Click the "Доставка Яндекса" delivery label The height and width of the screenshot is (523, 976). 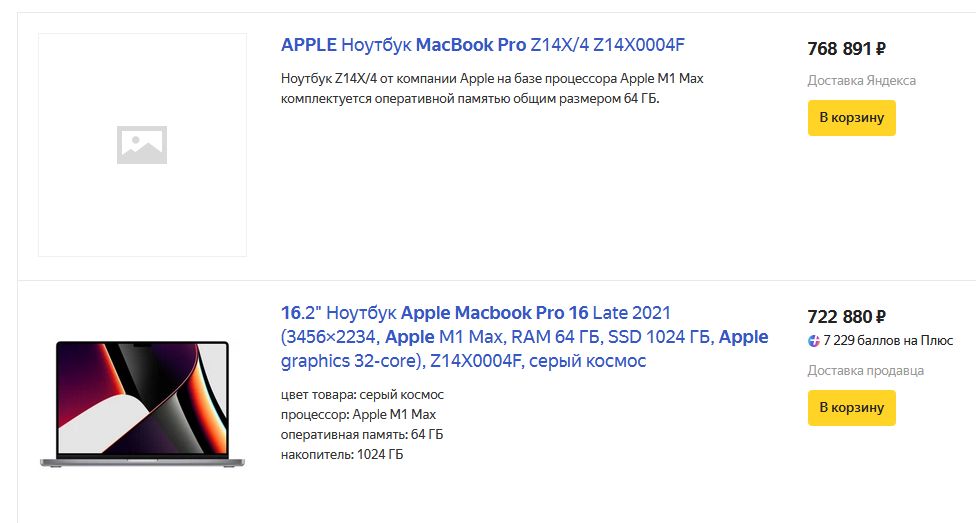pos(861,81)
